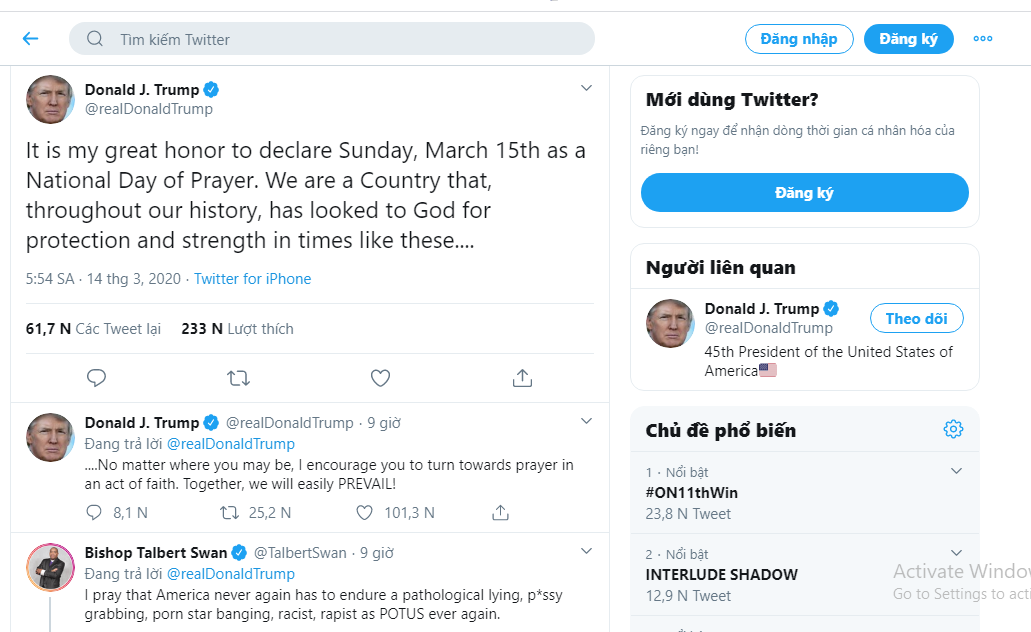The width and height of the screenshot is (1031, 632).
Task: Follow Donald J. Trump with Theo dõi
Action: (916, 318)
